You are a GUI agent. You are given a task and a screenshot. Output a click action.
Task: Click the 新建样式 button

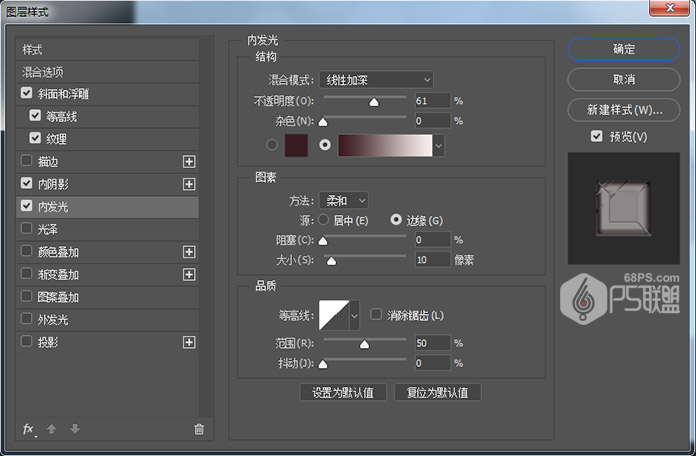[x=616, y=109]
